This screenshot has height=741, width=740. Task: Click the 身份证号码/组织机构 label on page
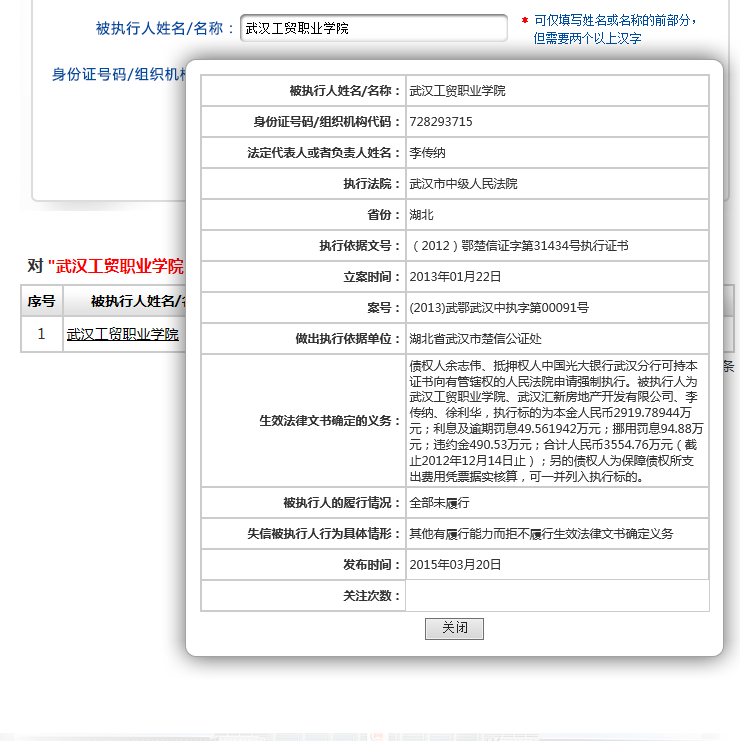pos(119,75)
